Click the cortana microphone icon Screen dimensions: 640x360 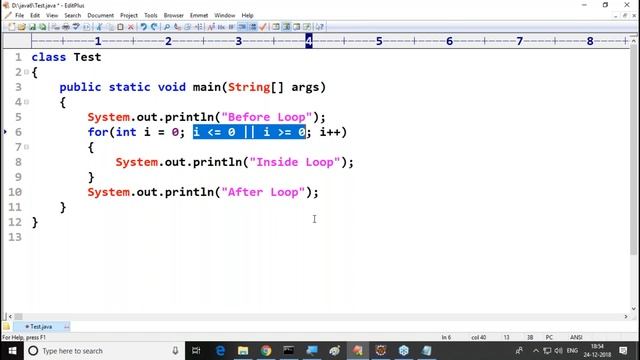click(x=175, y=351)
